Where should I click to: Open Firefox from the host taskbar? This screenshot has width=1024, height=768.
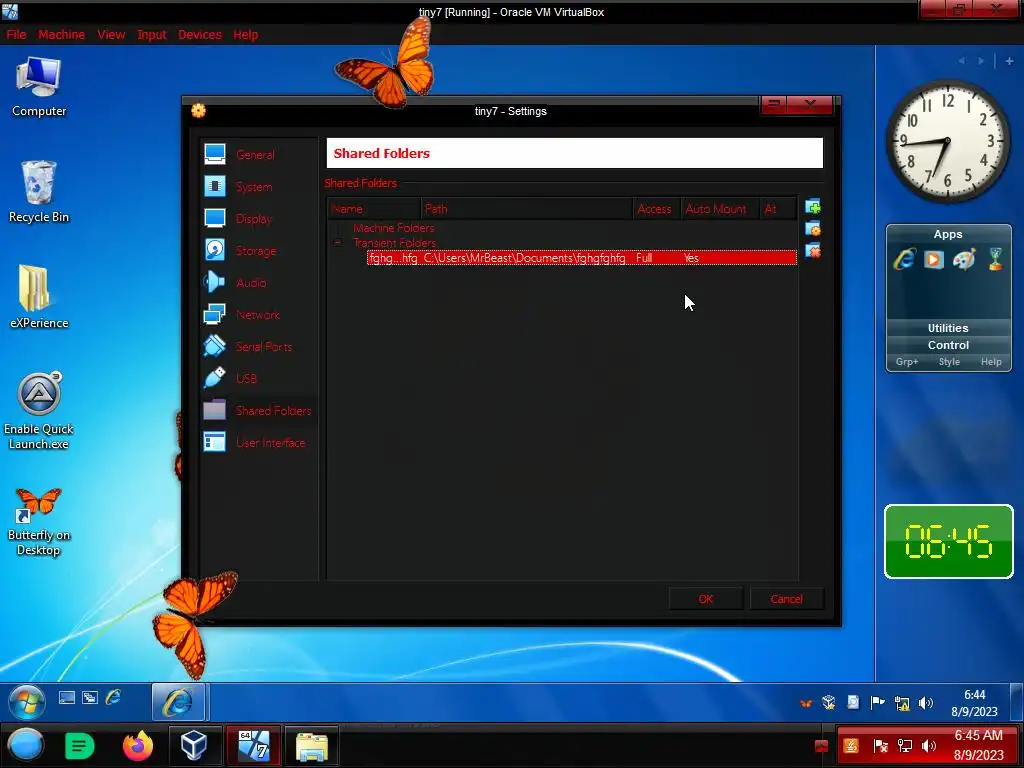click(137, 745)
